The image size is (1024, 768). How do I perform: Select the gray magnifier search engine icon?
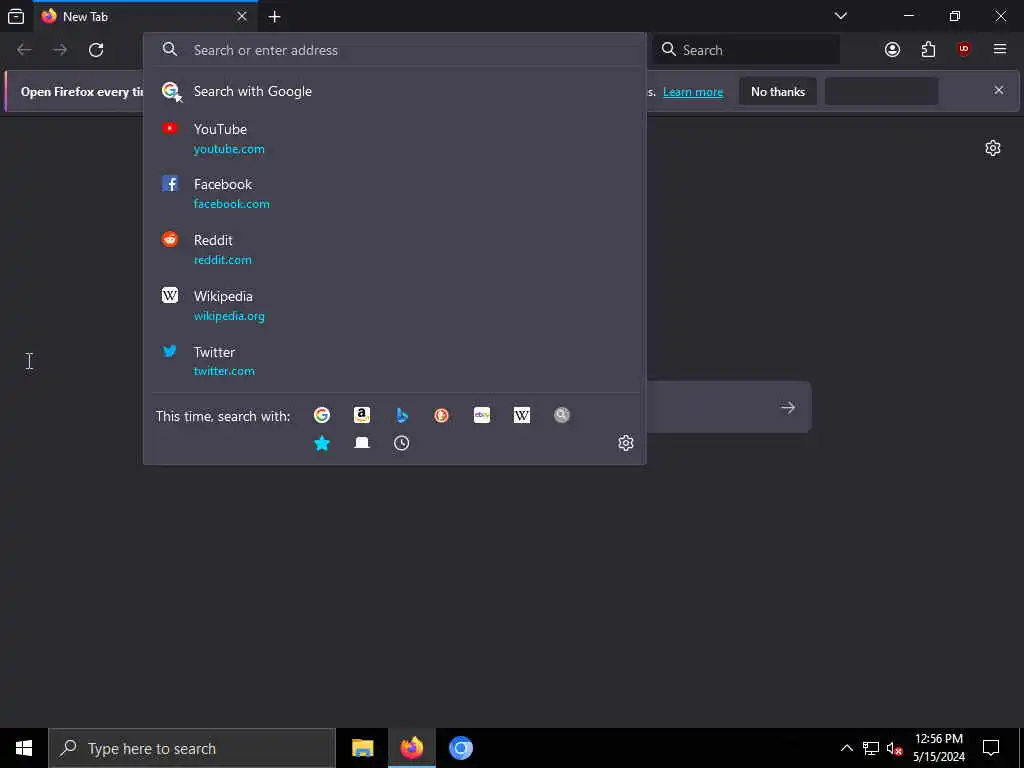click(x=562, y=415)
